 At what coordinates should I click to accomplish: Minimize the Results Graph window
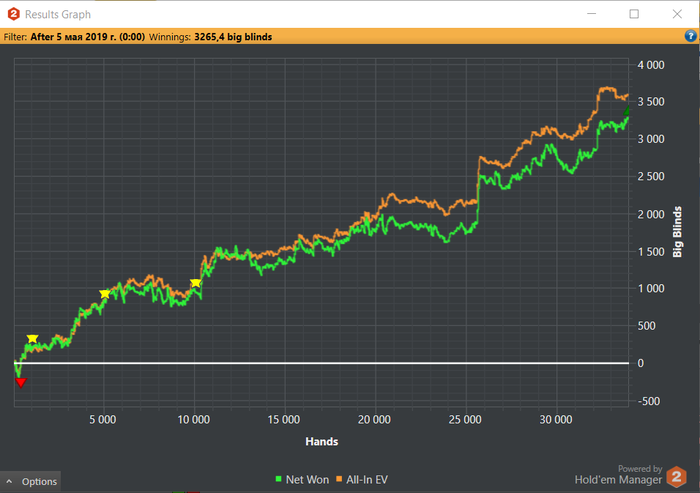click(592, 14)
